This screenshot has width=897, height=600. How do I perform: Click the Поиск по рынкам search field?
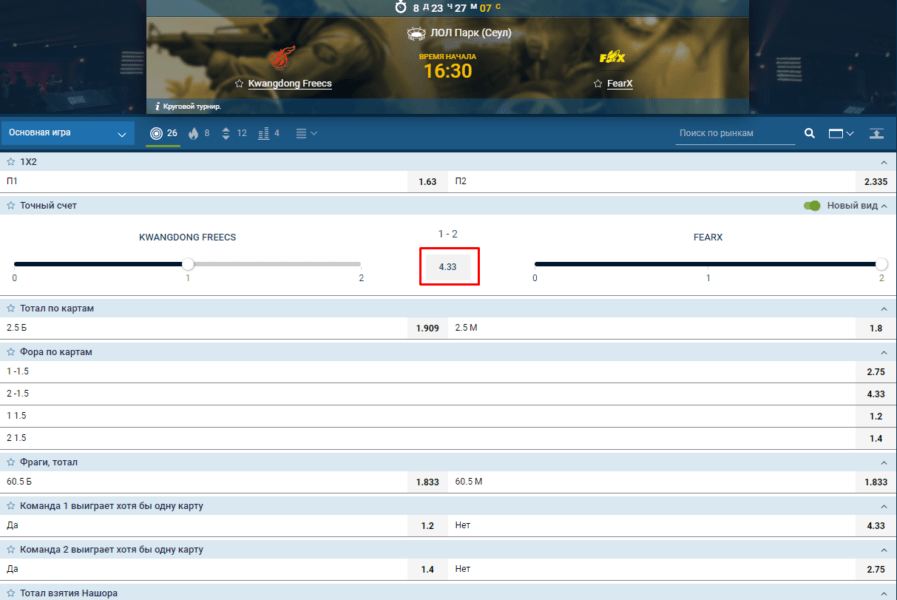point(735,133)
